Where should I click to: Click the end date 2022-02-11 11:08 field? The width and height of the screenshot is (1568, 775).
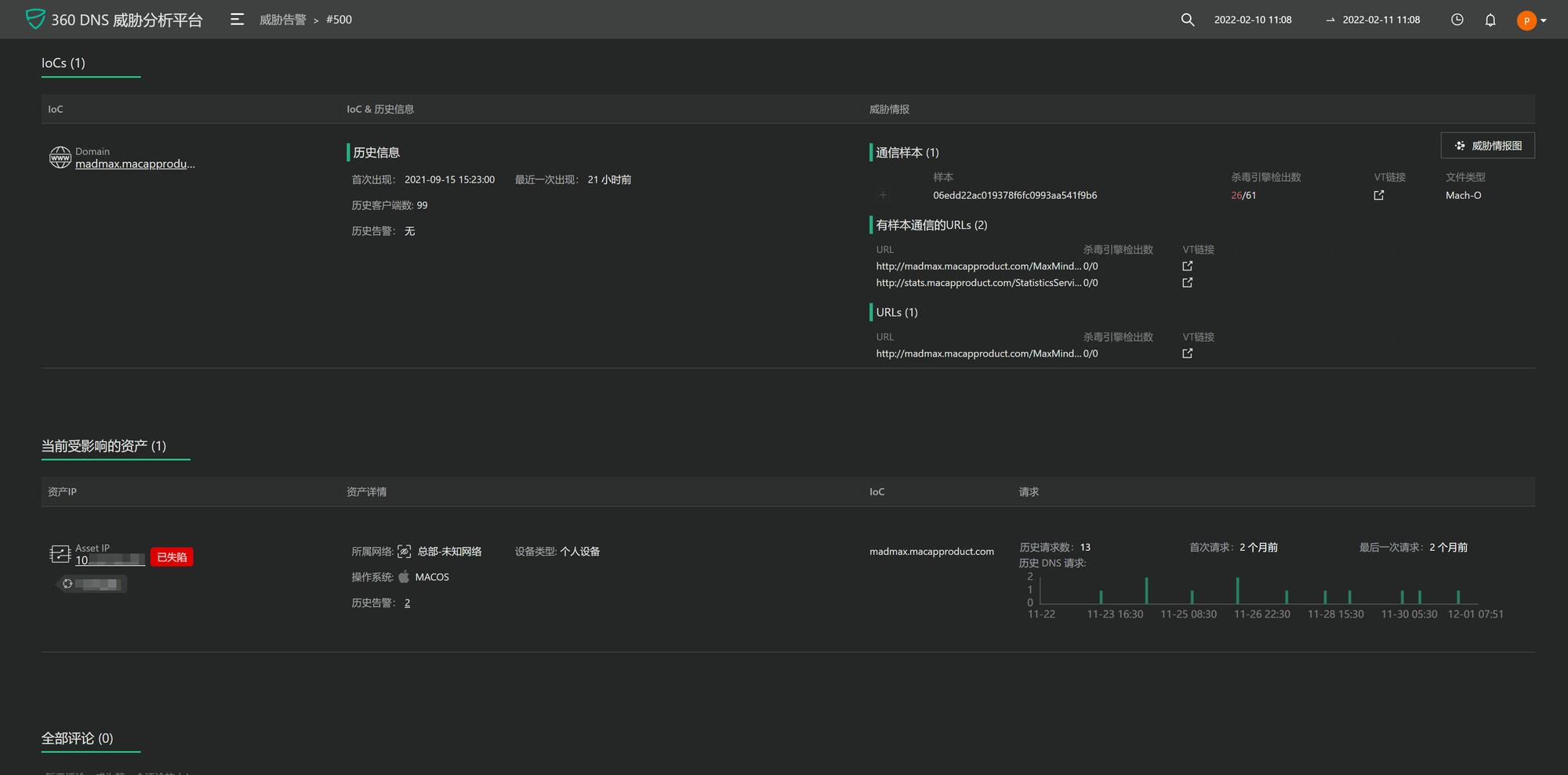tap(1381, 20)
